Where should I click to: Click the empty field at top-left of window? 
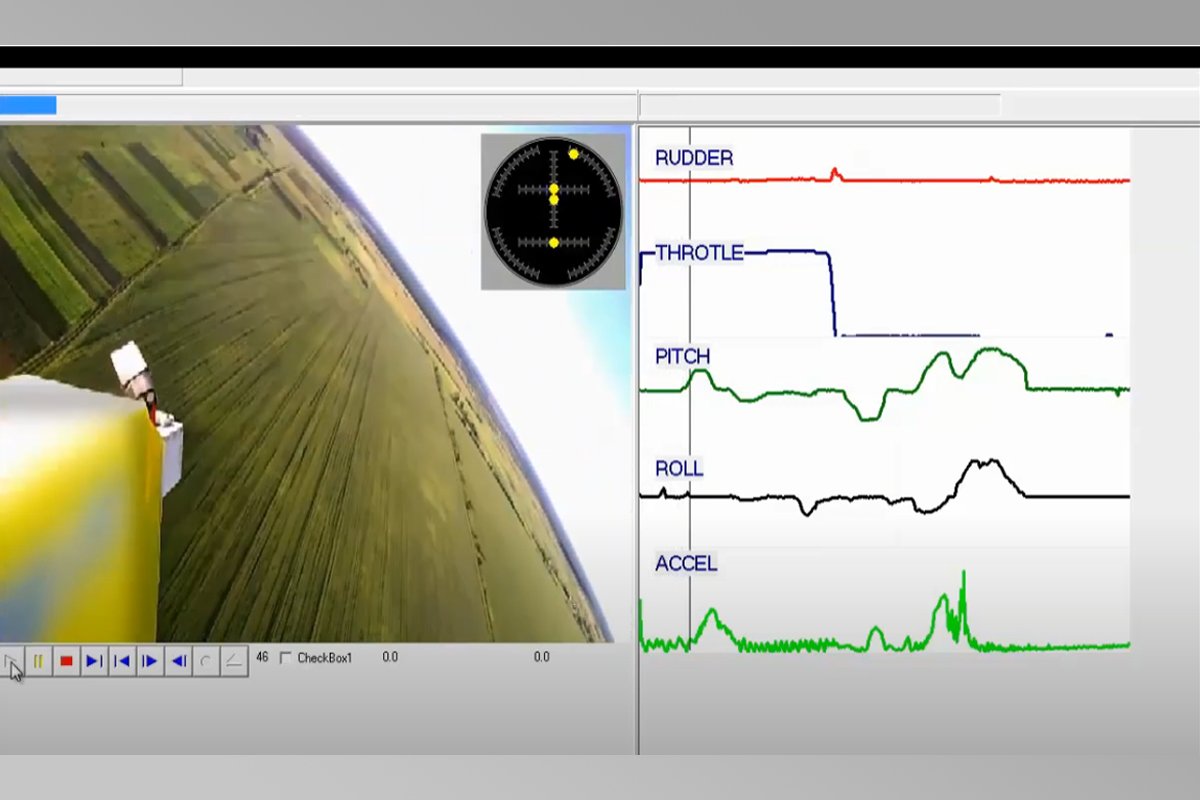pyautogui.click(x=90, y=78)
